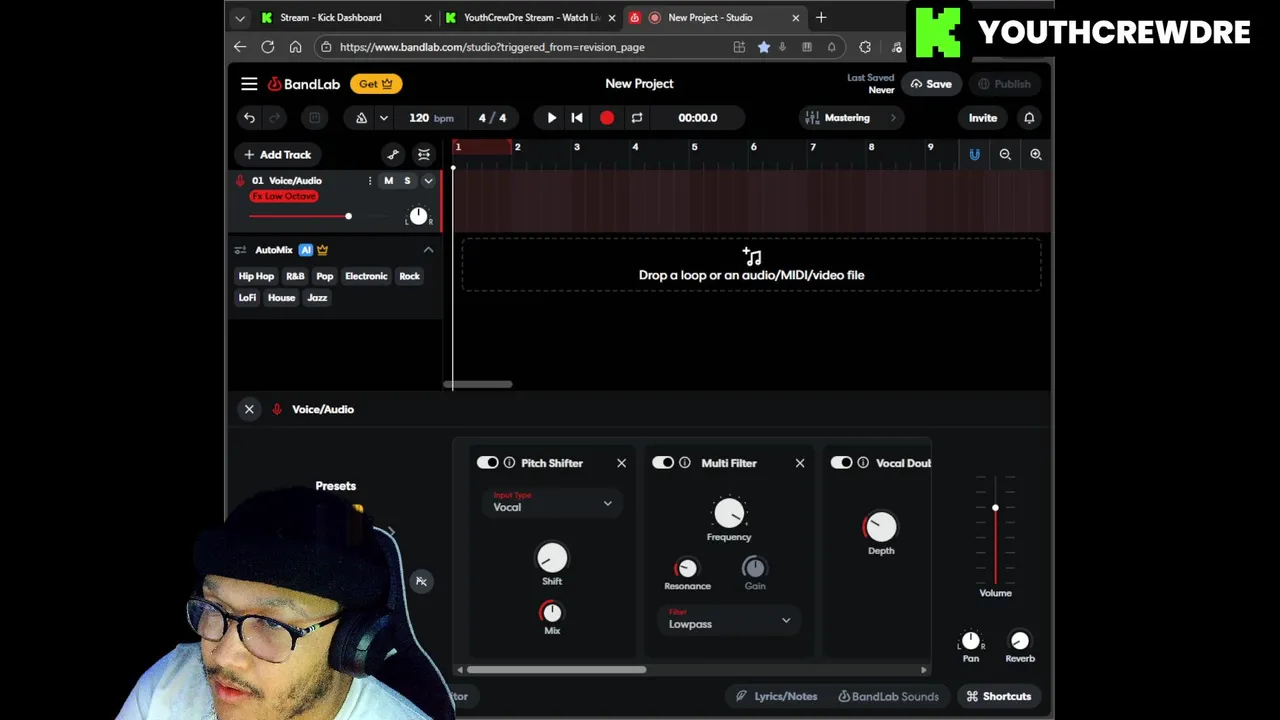Viewport: 1280px width, 720px height.
Task: Go back in the browser
Action: coord(240,47)
